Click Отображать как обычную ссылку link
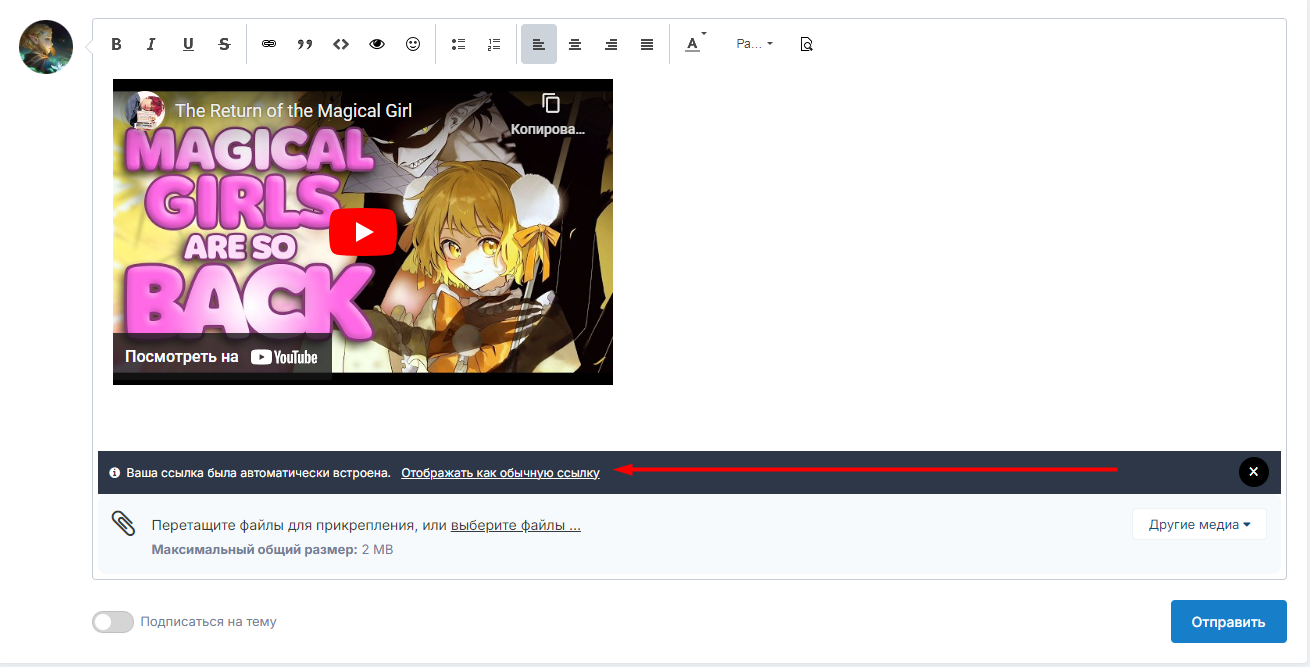Screen dimensions: 1310x667 click(499, 472)
